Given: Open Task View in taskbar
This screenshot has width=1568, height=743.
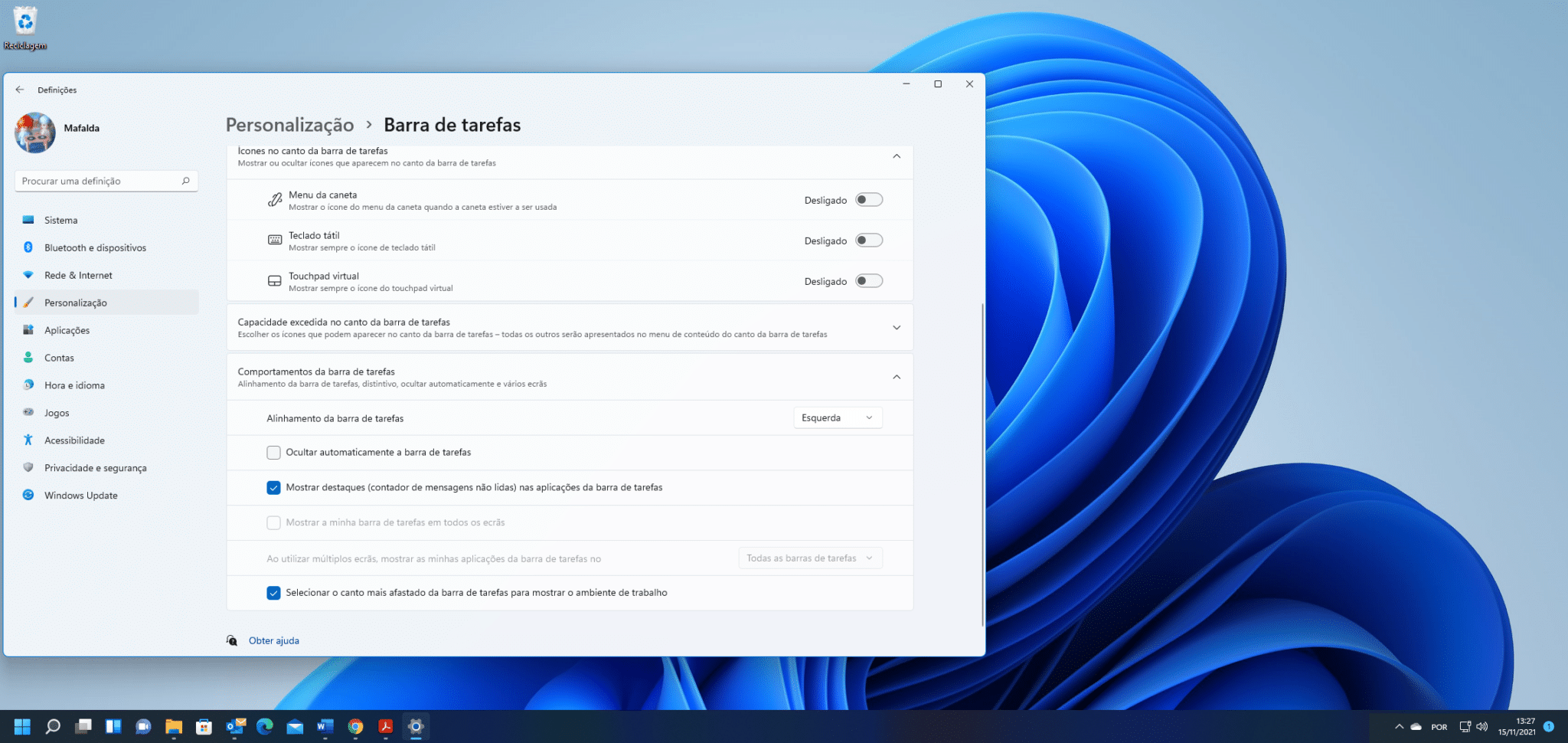Looking at the screenshot, I should (83, 726).
